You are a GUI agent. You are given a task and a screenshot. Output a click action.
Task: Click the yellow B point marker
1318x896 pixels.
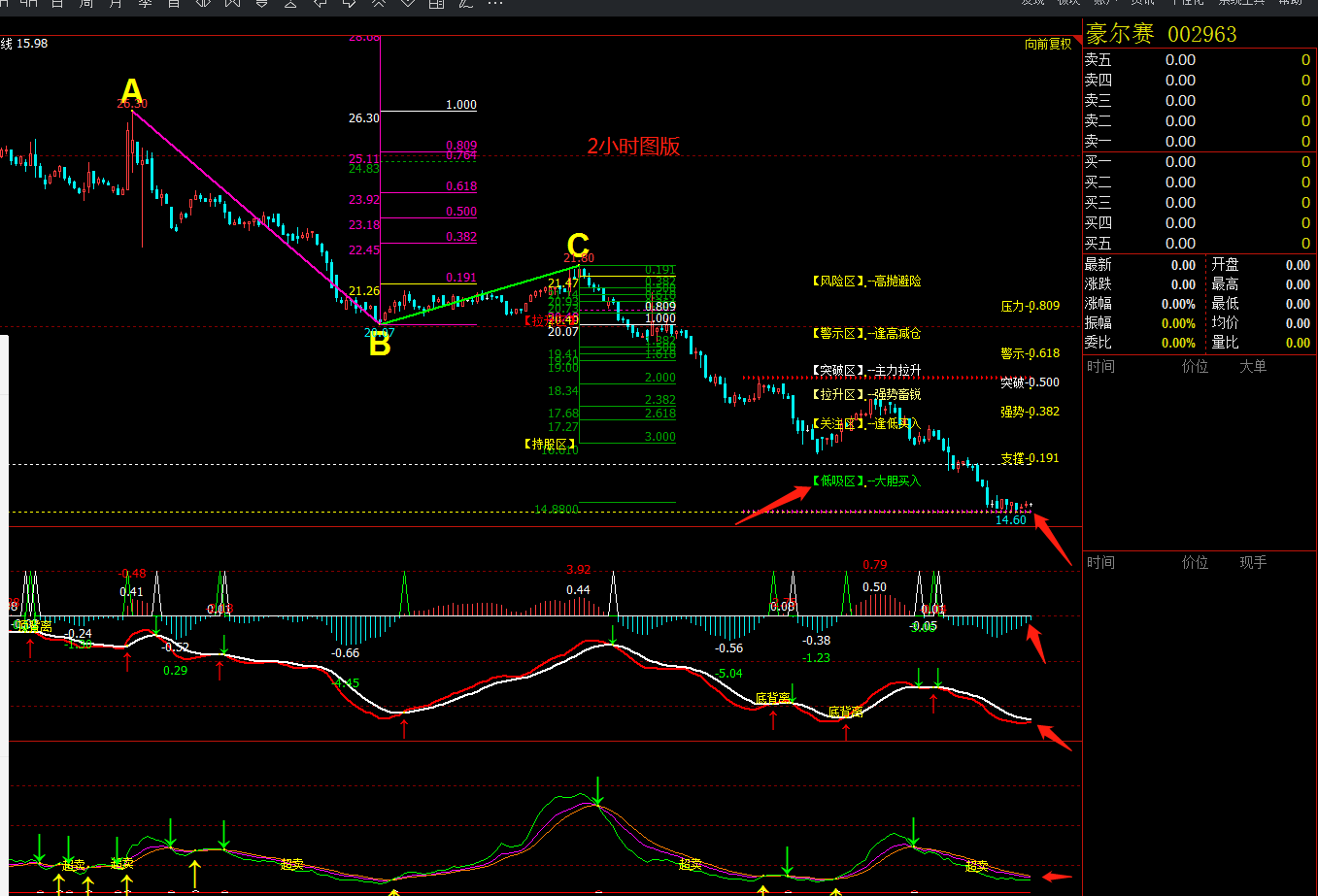tap(379, 345)
